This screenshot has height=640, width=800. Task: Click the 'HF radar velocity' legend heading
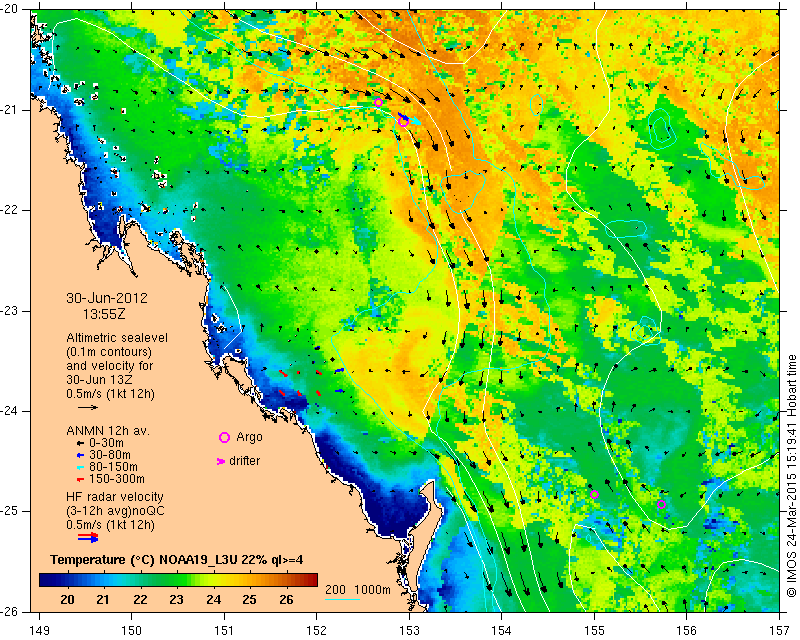115,497
